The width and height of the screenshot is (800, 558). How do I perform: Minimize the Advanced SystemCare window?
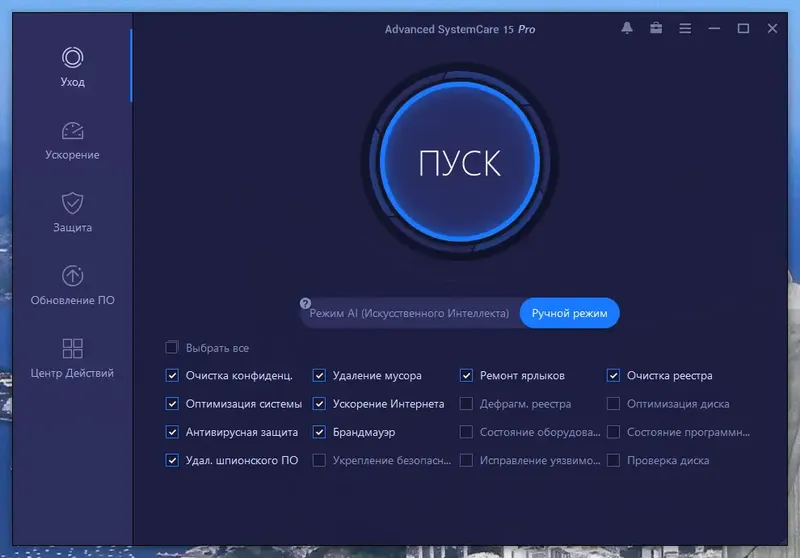(x=714, y=29)
